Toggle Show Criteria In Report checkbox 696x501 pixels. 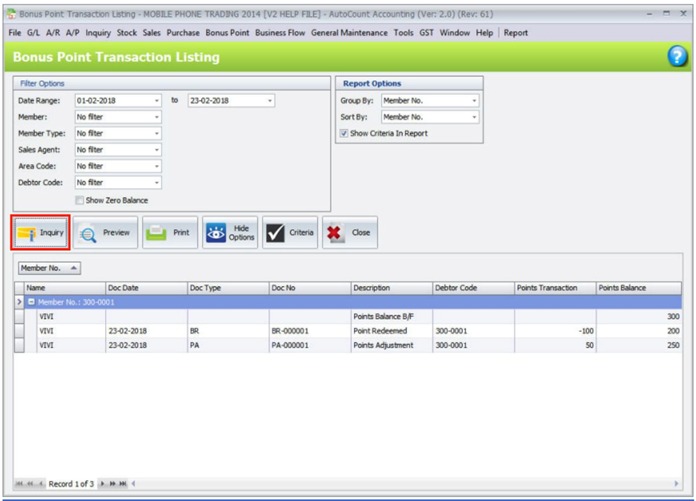point(344,133)
